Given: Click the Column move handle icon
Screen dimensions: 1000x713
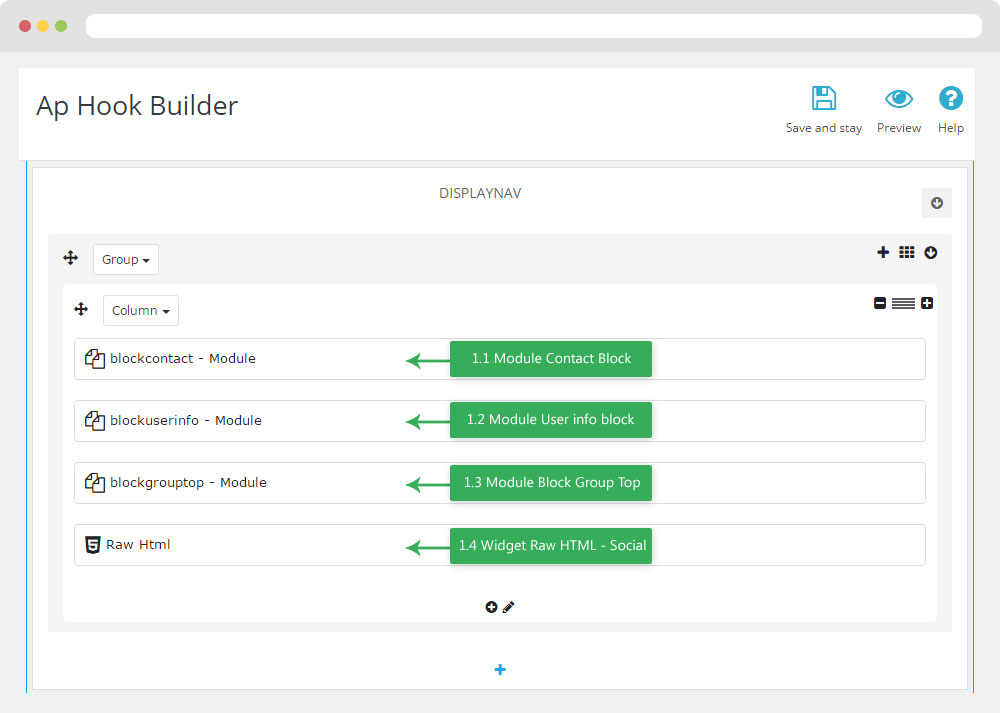Looking at the screenshot, I should [81, 310].
